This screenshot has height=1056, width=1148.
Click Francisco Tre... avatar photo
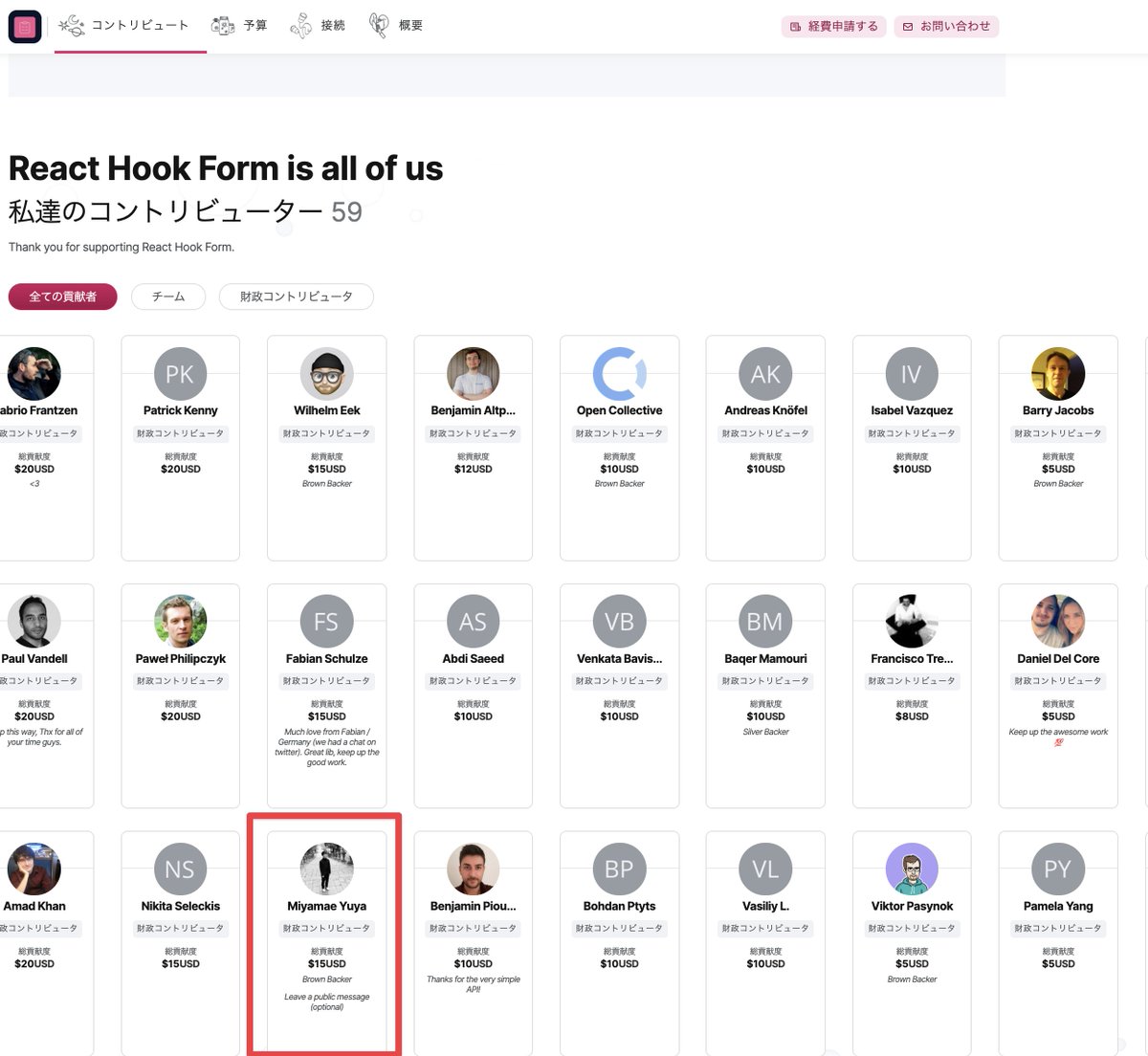[912, 622]
